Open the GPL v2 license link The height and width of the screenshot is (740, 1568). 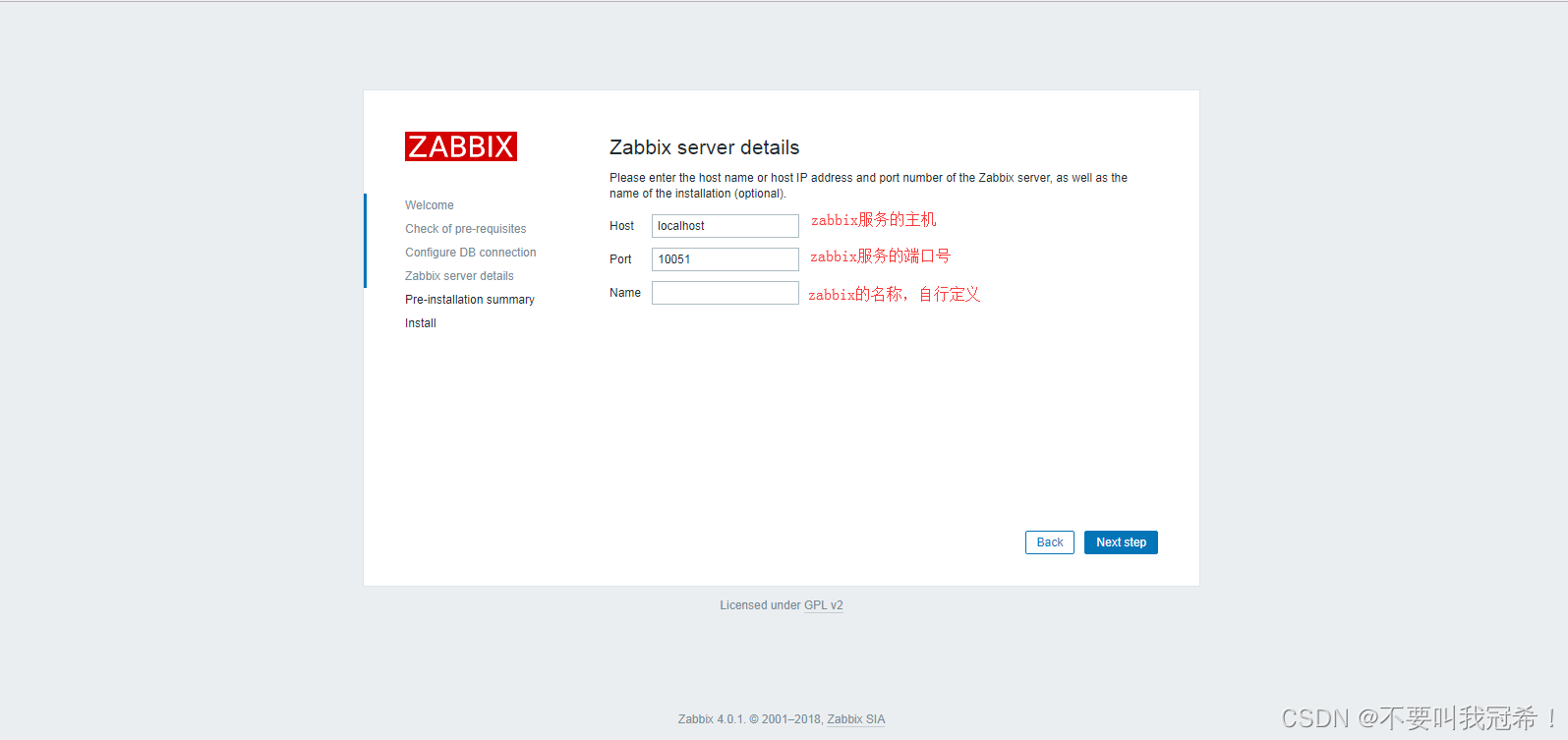point(824,605)
